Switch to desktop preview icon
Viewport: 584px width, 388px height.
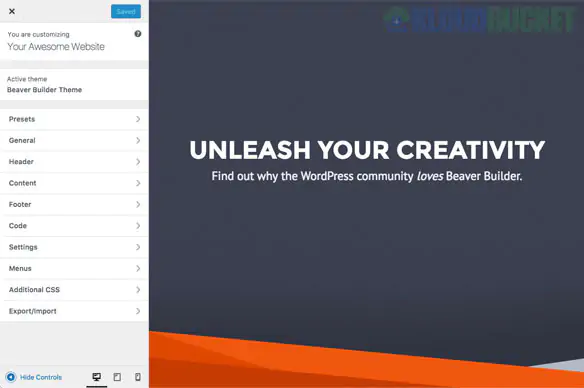(x=96, y=377)
